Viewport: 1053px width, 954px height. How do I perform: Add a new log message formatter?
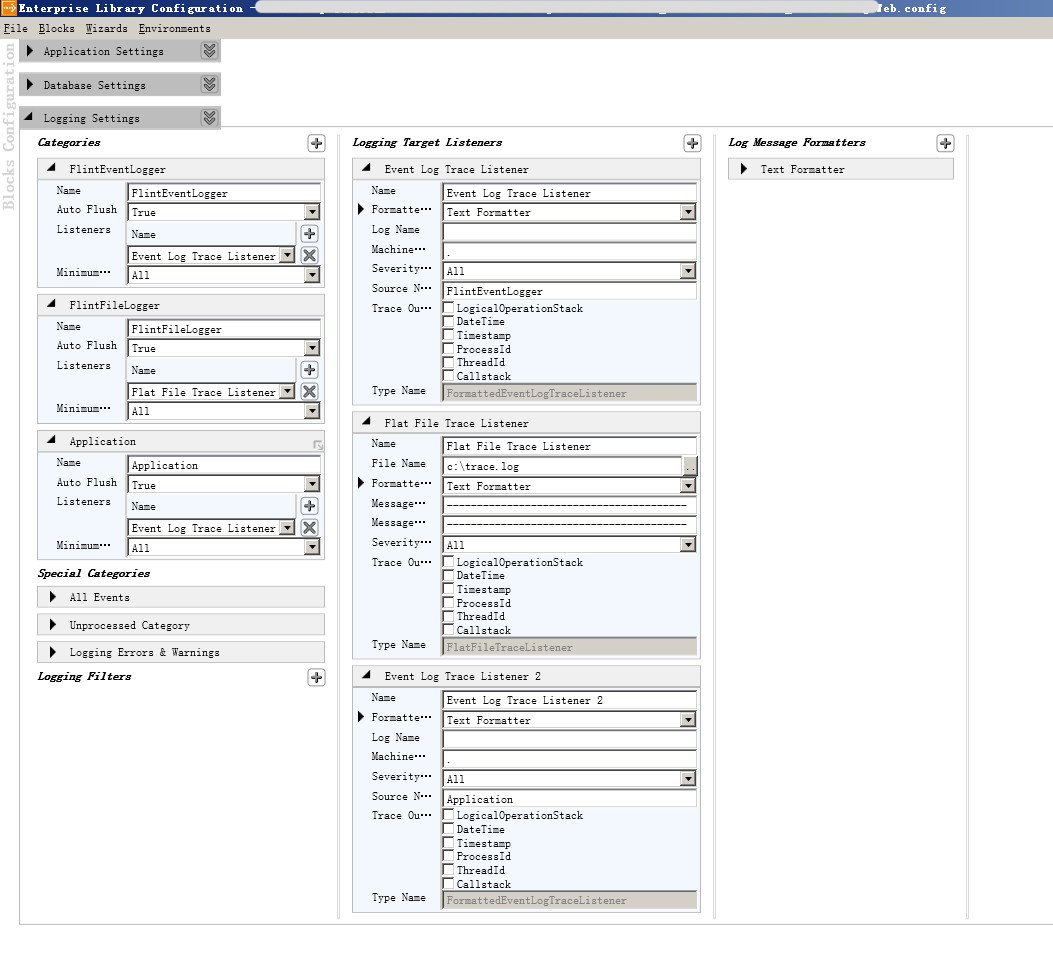[945, 143]
